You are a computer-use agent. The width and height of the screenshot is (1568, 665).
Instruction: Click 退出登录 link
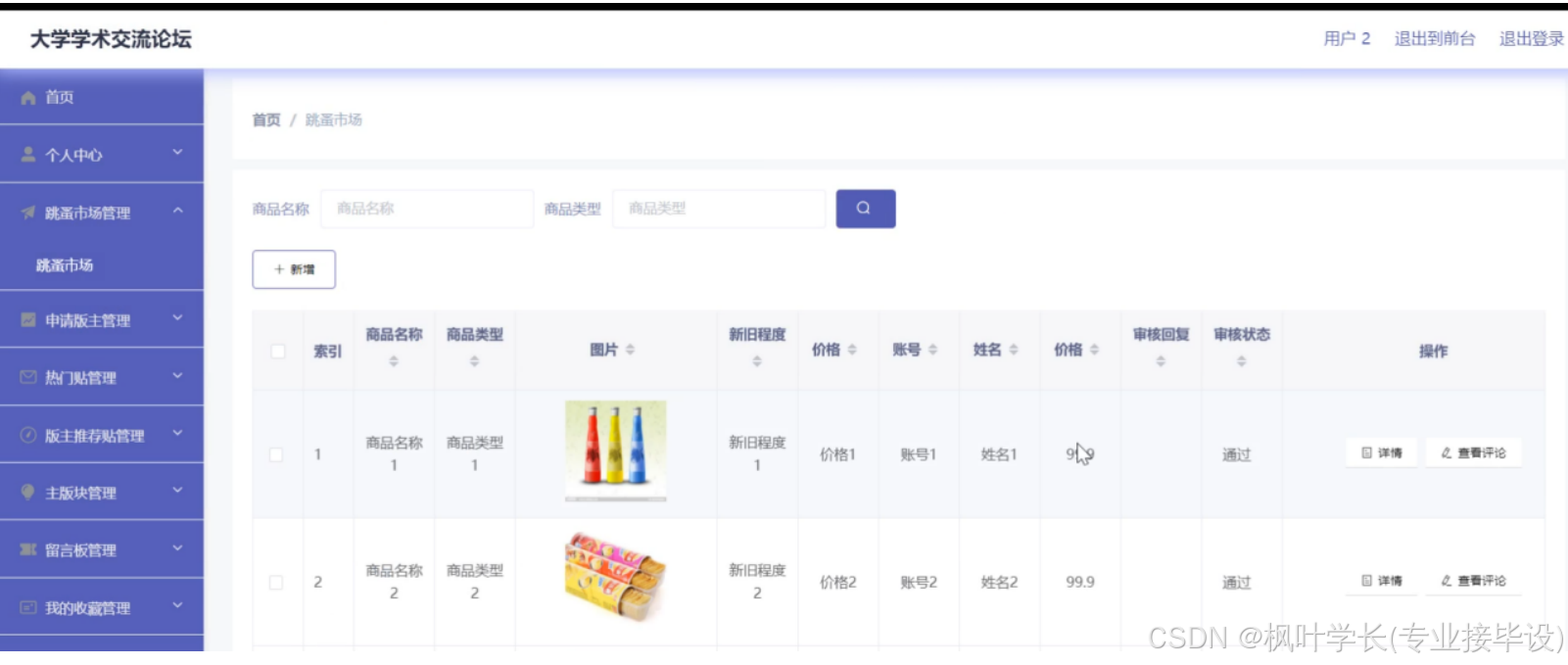1532,39
